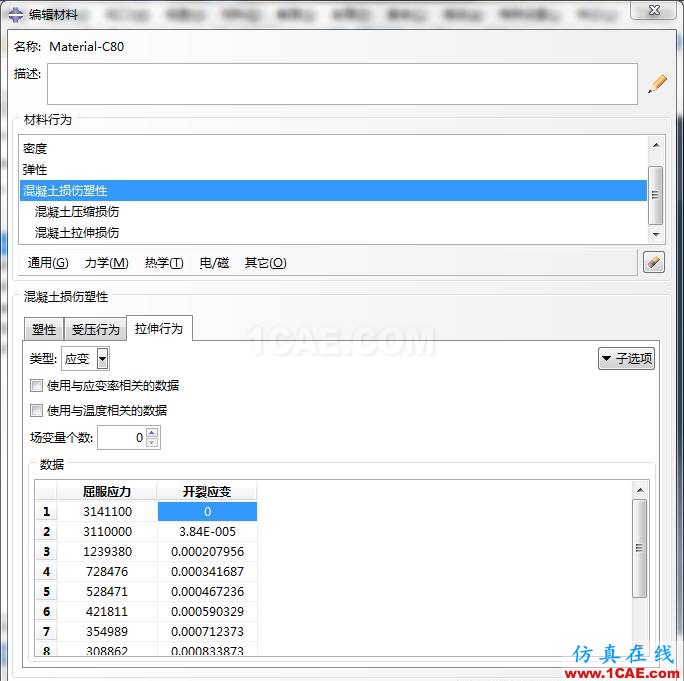Select cracking strain cell 0.000590329
684x681 pixels.
coord(207,611)
